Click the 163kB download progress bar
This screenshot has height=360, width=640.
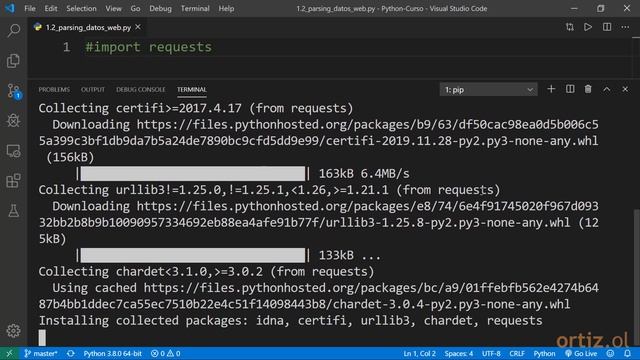click(x=193, y=173)
